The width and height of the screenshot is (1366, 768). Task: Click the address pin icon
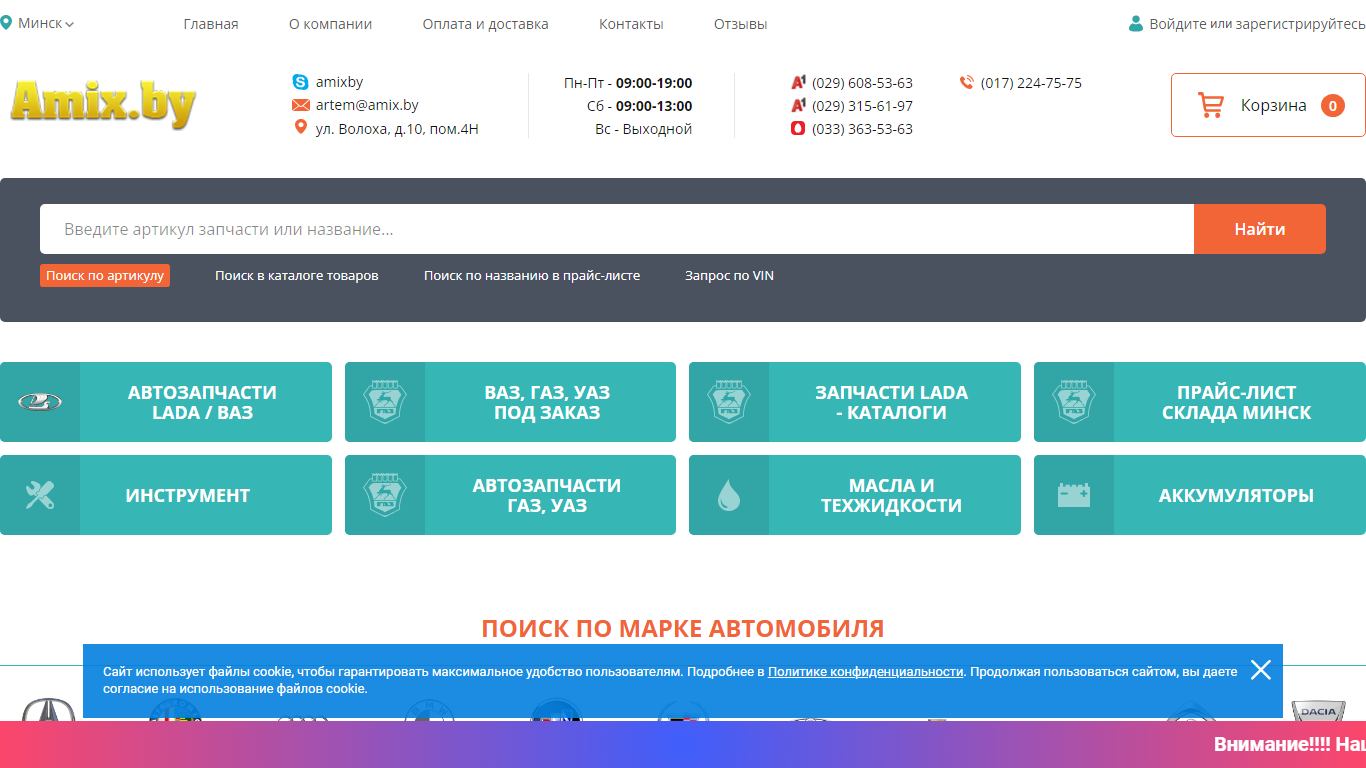click(x=300, y=127)
